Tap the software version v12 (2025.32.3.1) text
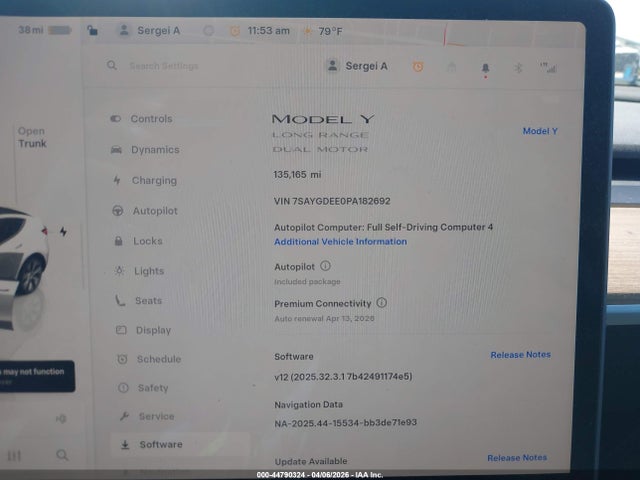 343,376
